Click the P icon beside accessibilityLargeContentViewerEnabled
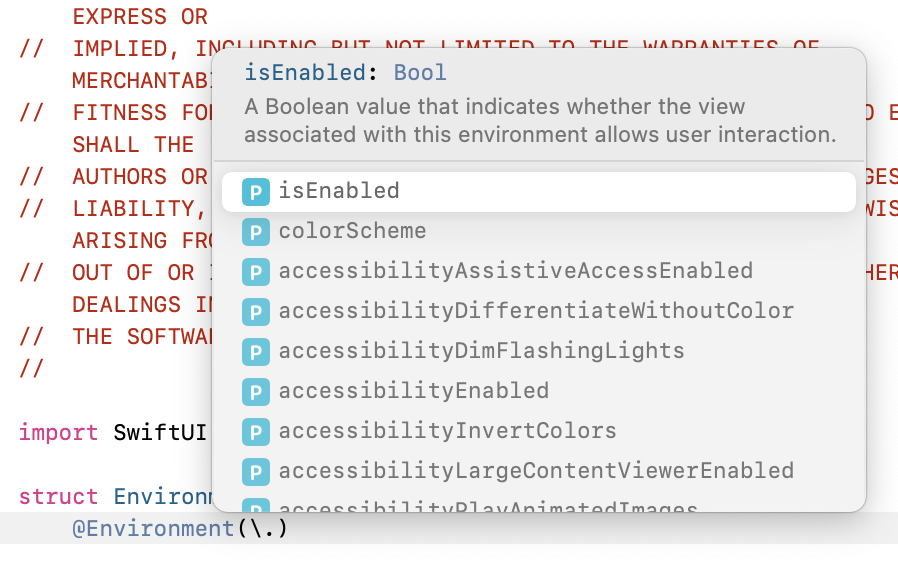The height and width of the screenshot is (564, 898). [x=255, y=472]
